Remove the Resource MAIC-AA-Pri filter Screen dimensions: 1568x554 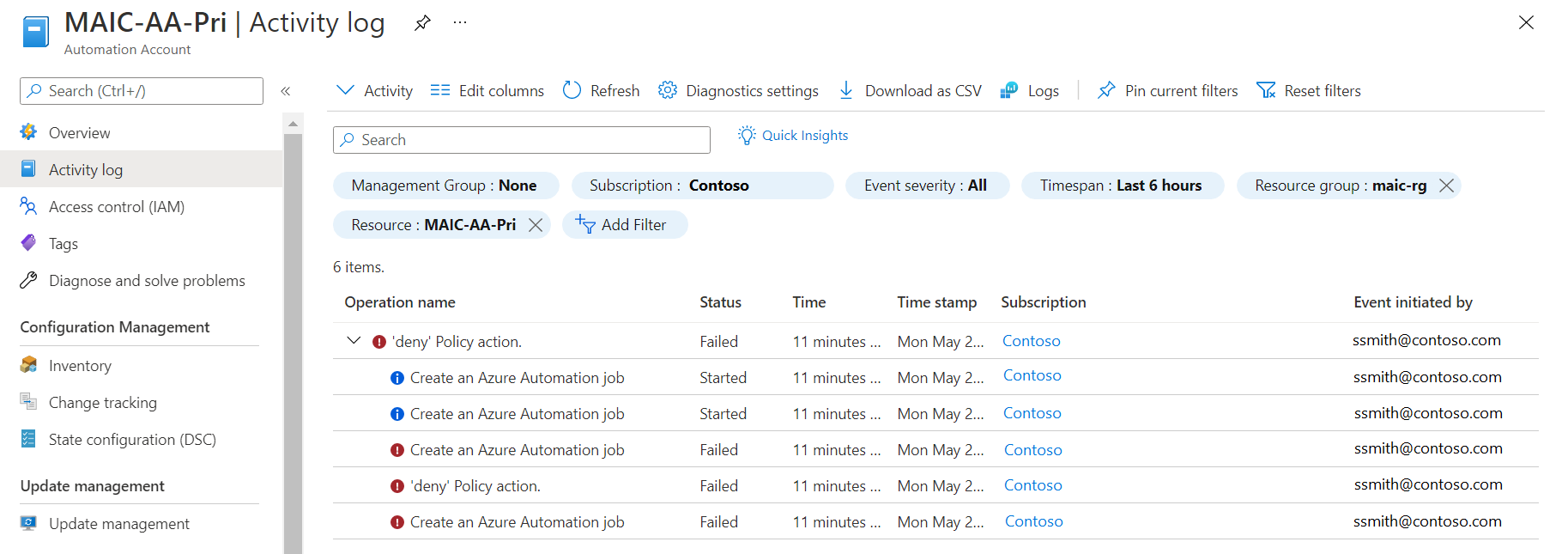[x=536, y=225]
